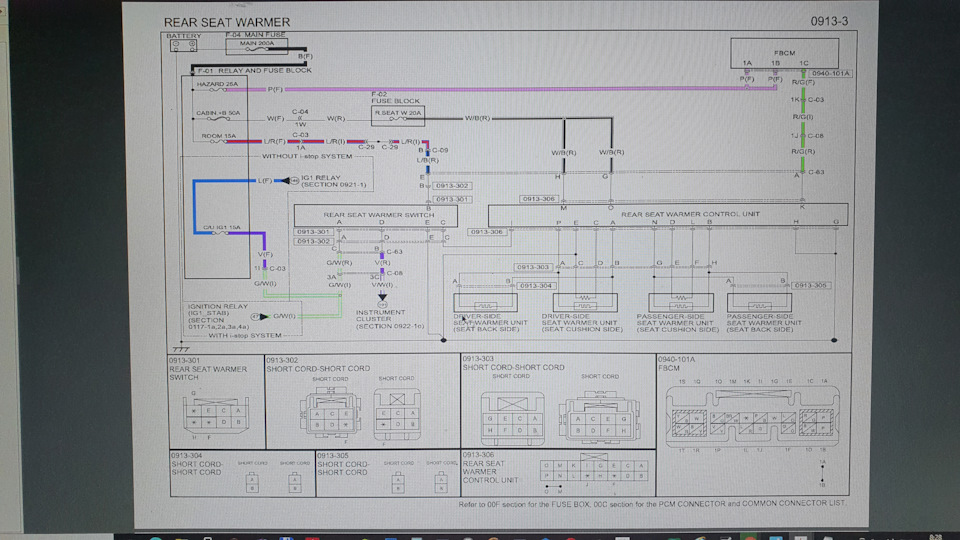Click the 'WITH i-stop SYSTEM' label
Screen dimensions: 960x540
coord(245,336)
